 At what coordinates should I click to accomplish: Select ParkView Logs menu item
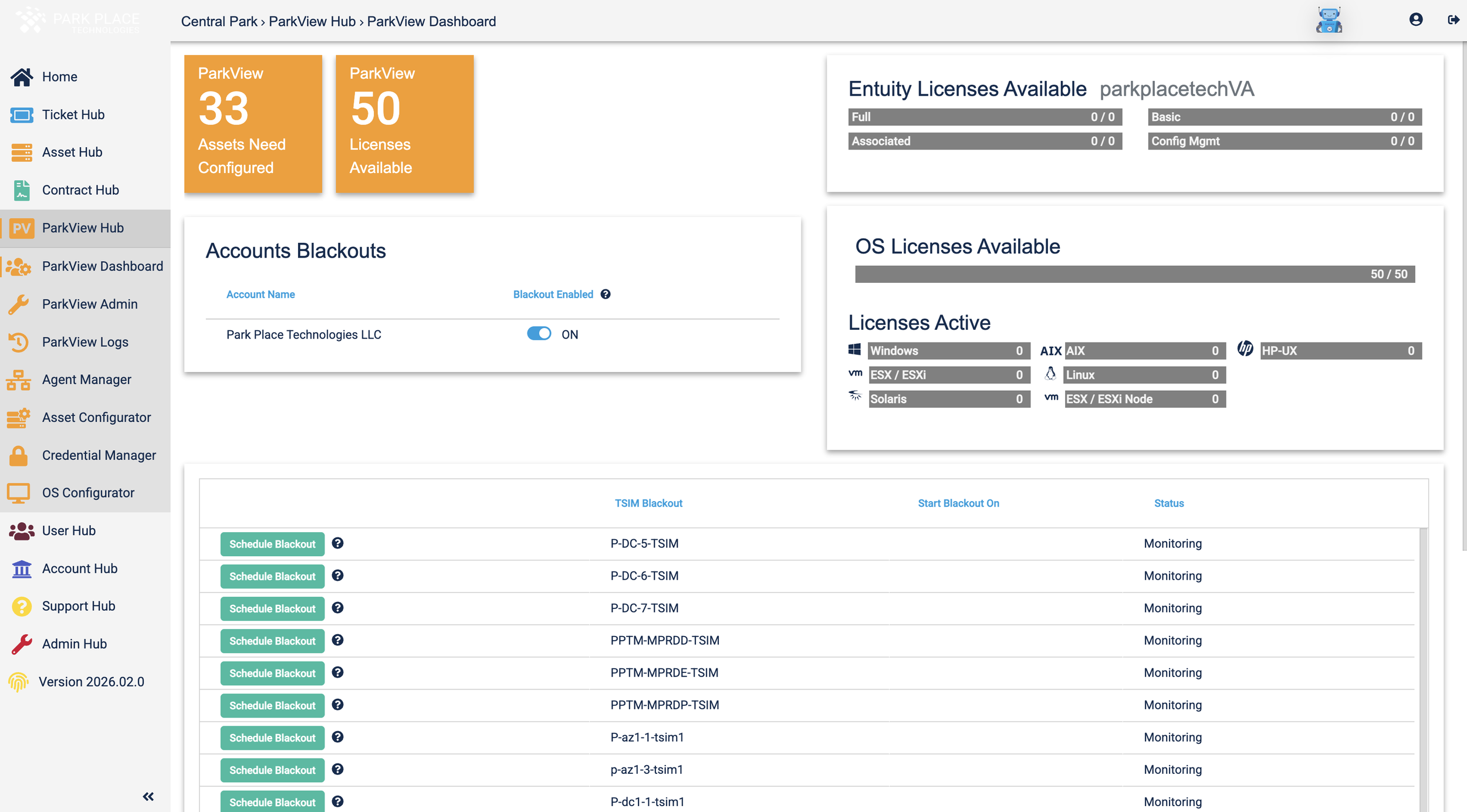pyautogui.click(x=85, y=342)
